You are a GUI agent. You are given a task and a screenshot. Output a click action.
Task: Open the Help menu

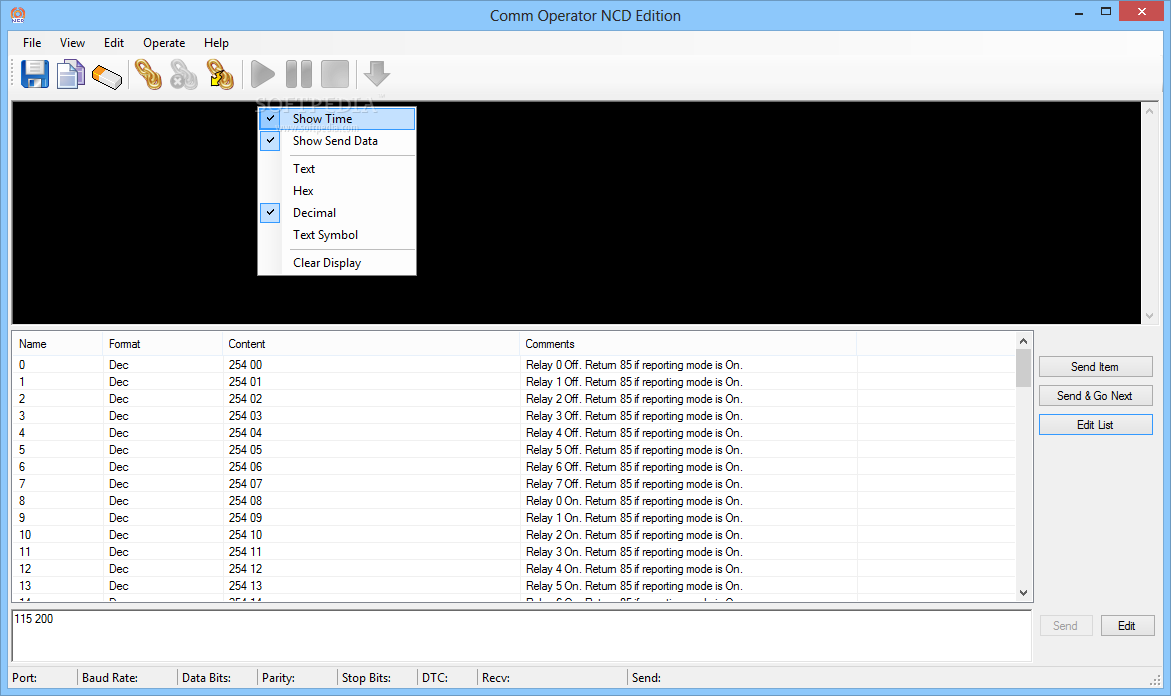pos(217,43)
